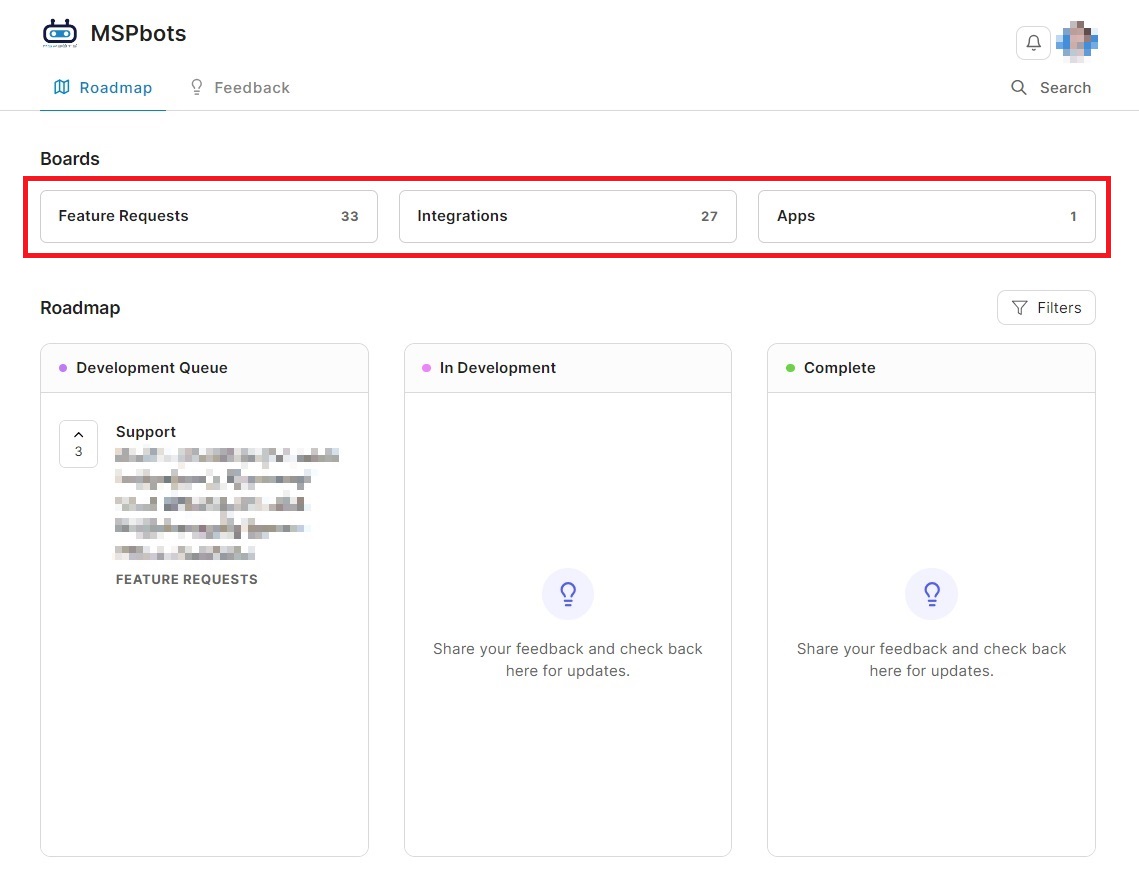1139x871 pixels.
Task: Open the notifications bell
Action: 1033,43
